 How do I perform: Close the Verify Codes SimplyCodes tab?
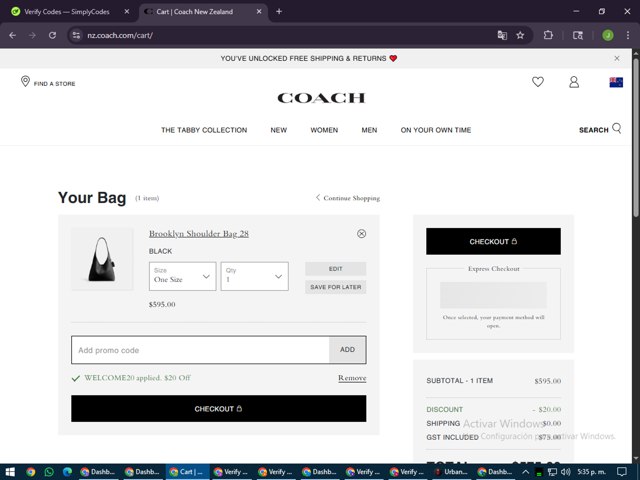127,11
